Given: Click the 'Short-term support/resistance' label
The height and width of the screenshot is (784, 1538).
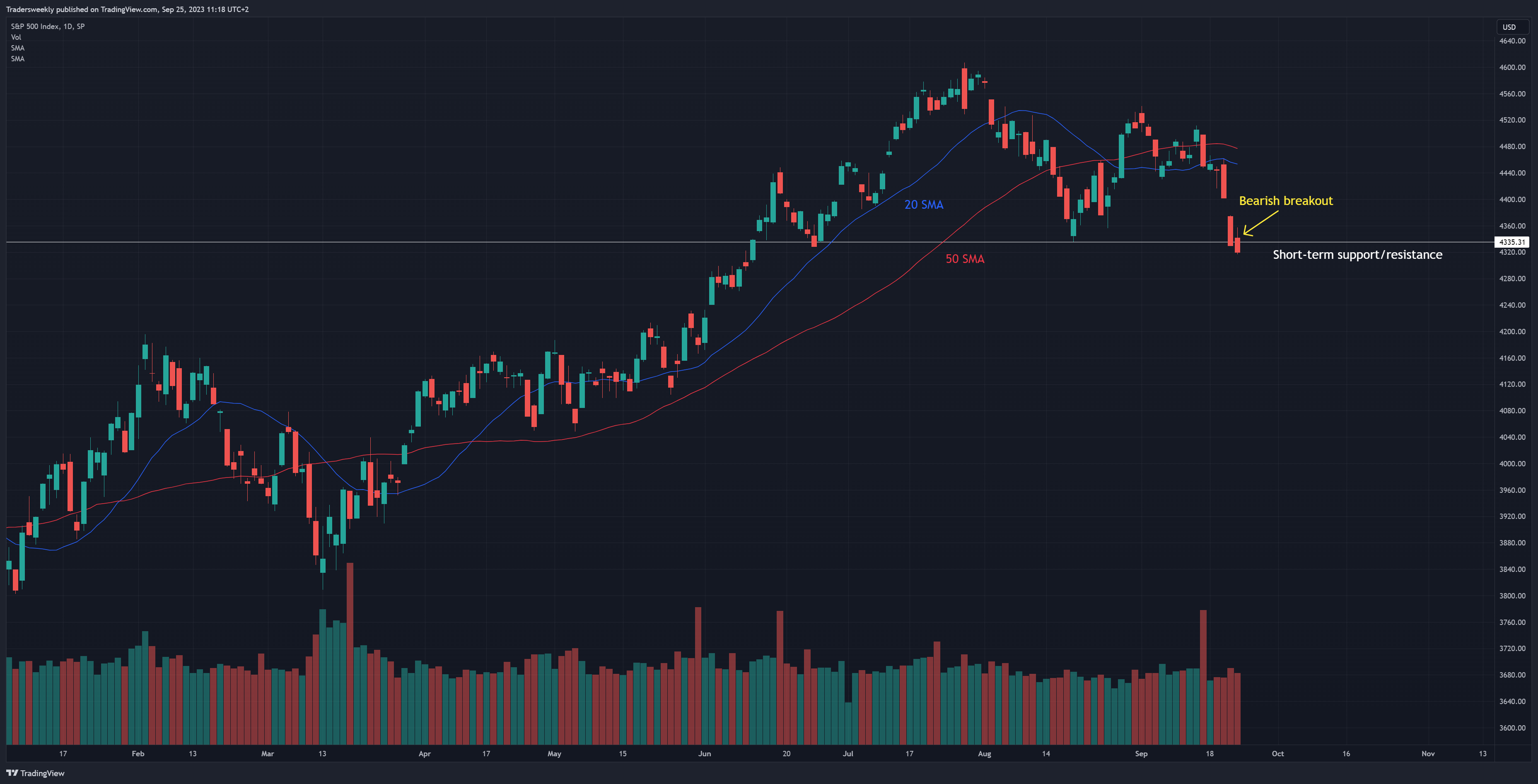Looking at the screenshot, I should tap(1357, 254).
